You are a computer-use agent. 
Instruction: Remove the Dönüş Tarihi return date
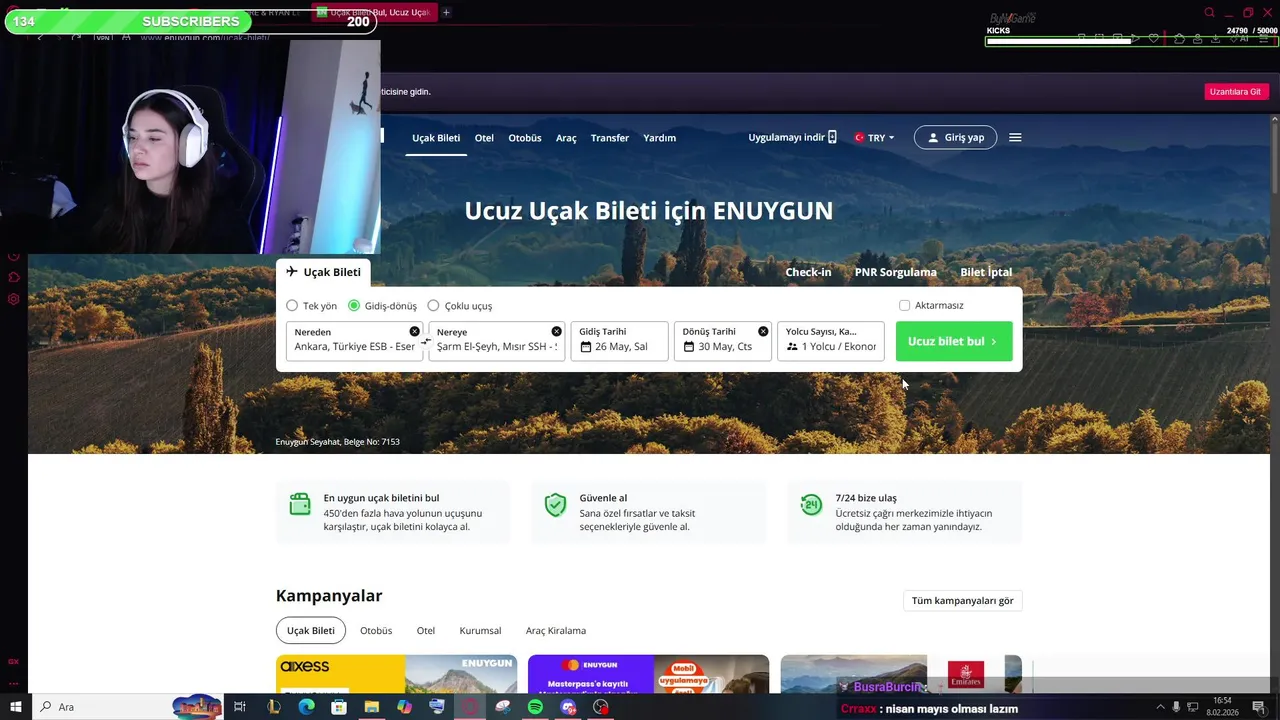(763, 331)
